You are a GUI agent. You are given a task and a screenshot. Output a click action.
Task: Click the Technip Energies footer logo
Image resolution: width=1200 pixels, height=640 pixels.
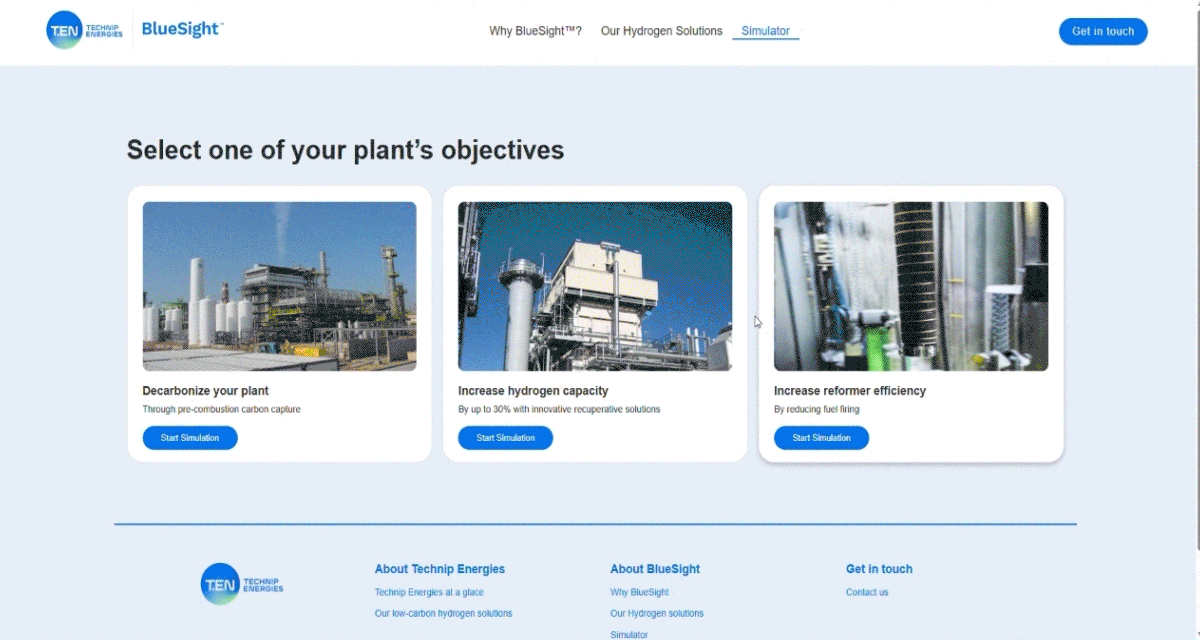click(242, 583)
